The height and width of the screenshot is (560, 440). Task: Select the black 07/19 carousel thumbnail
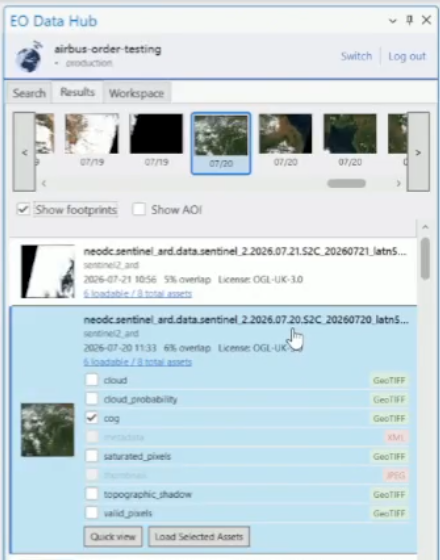pos(156,134)
